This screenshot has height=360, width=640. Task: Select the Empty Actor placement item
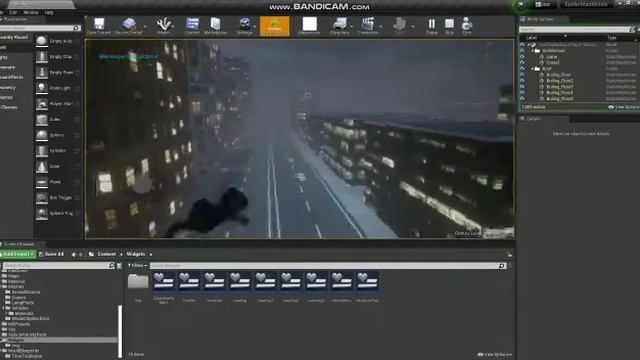(x=57, y=41)
